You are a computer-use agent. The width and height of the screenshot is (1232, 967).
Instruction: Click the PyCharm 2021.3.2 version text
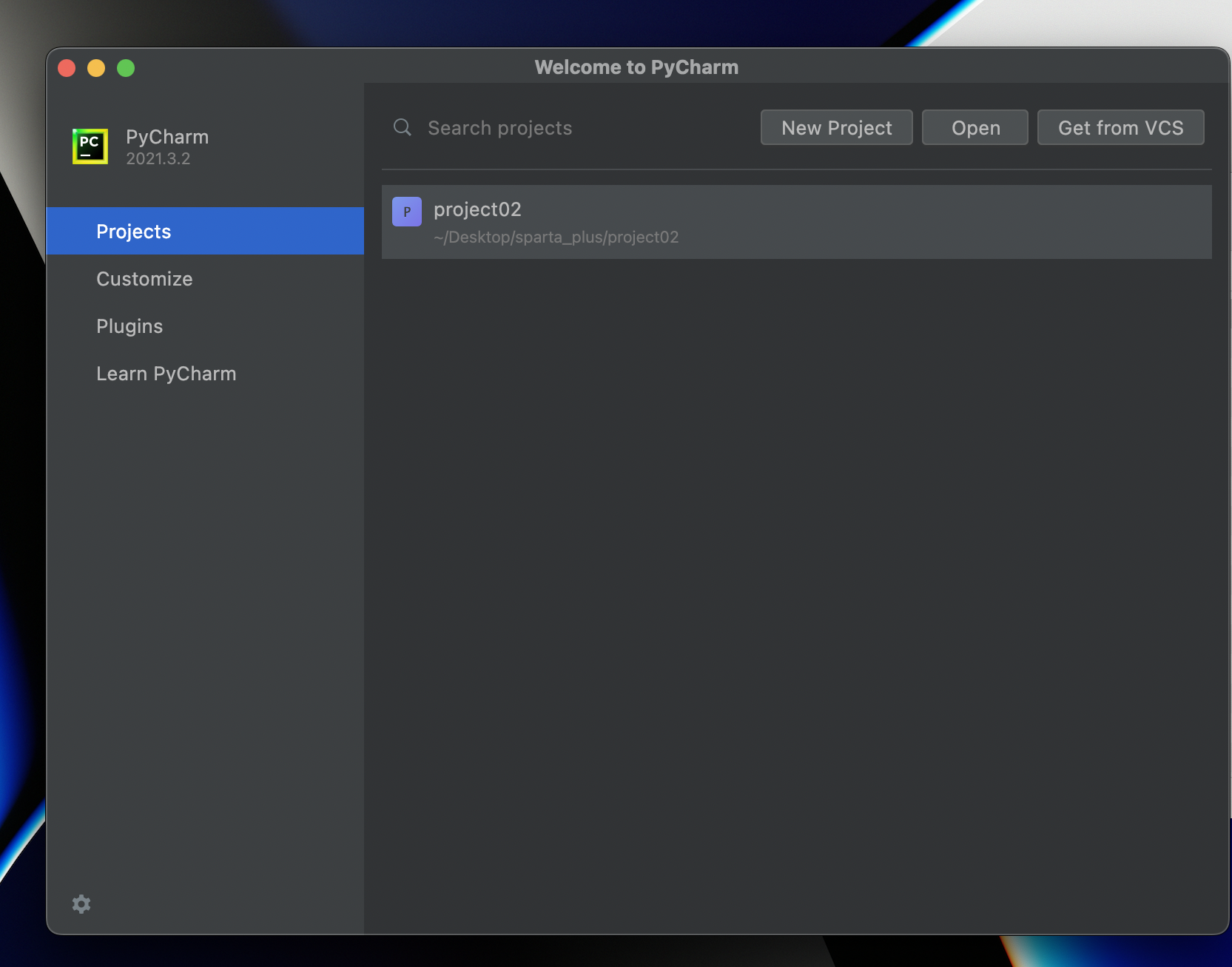(x=158, y=159)
